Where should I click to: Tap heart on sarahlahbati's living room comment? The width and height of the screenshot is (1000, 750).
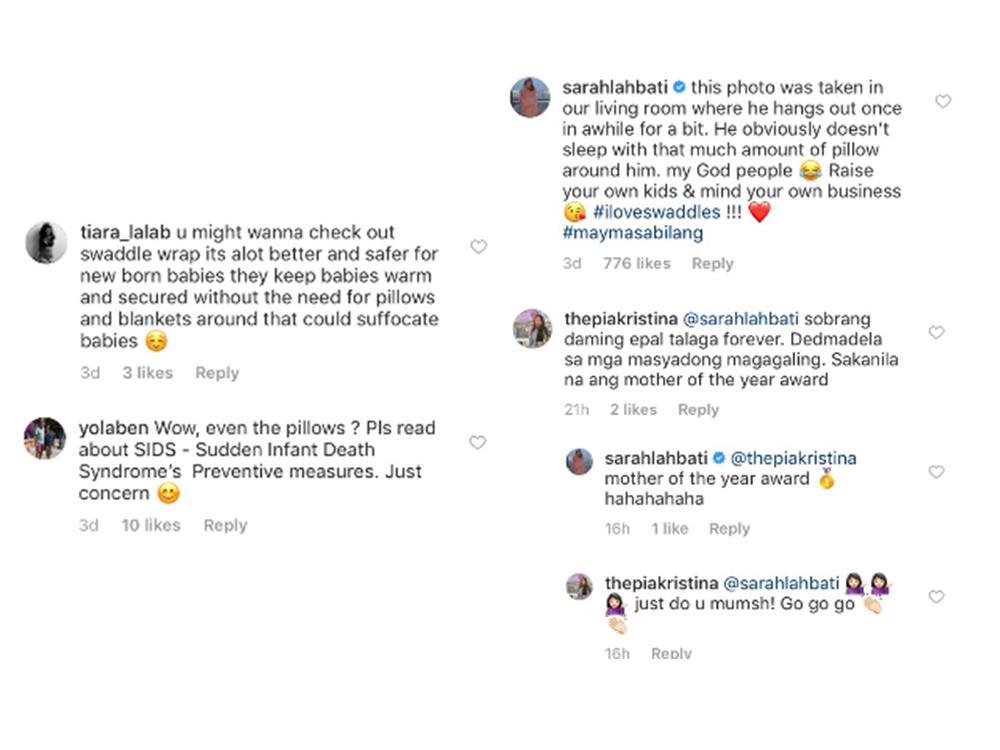942,101
